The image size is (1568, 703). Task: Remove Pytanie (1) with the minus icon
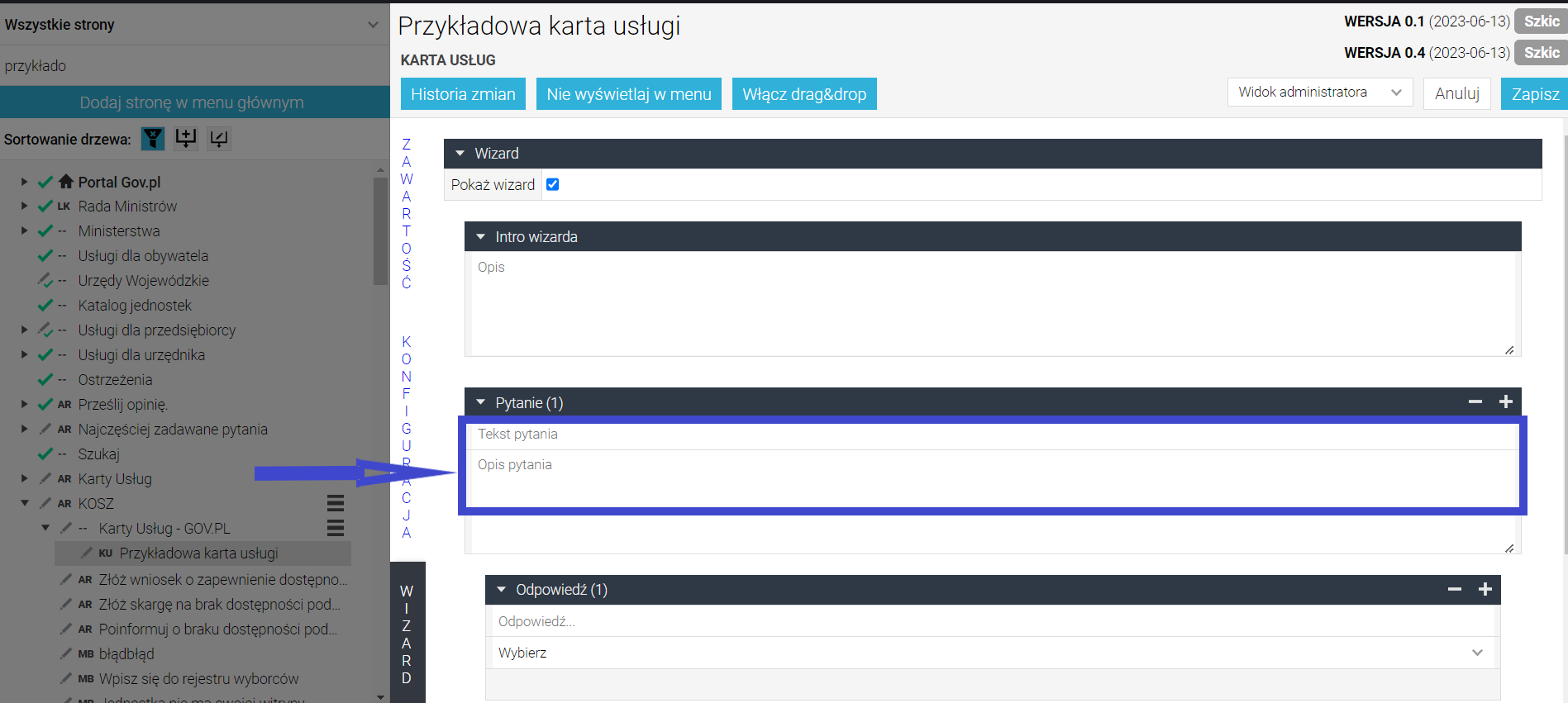(x=1475, y=402)
